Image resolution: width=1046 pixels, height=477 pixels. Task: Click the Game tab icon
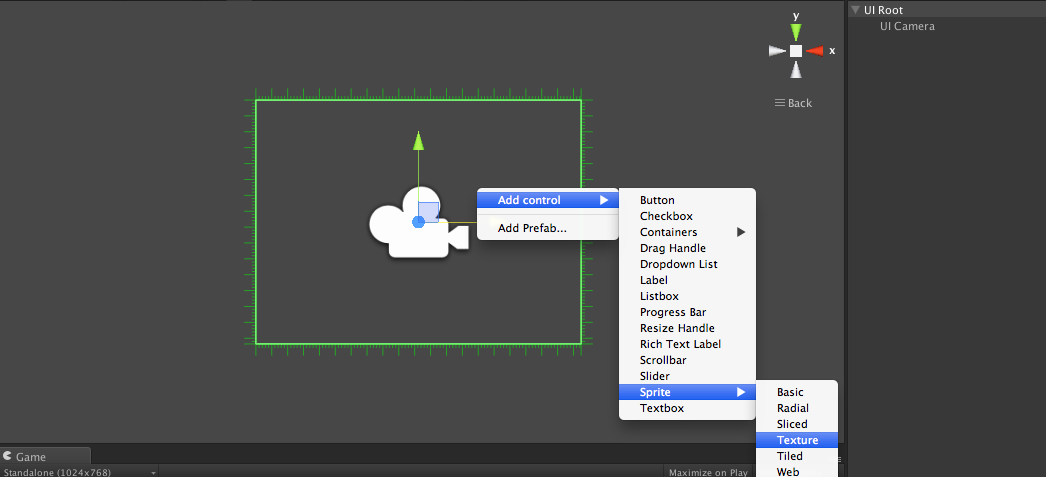pyautogui.click(x=7, y=456)
